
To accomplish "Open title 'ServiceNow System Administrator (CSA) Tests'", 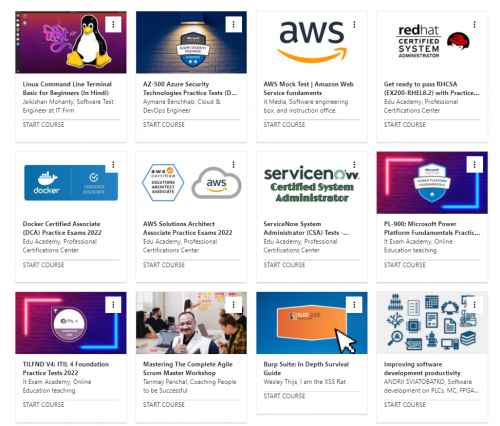I will point(306,228).
